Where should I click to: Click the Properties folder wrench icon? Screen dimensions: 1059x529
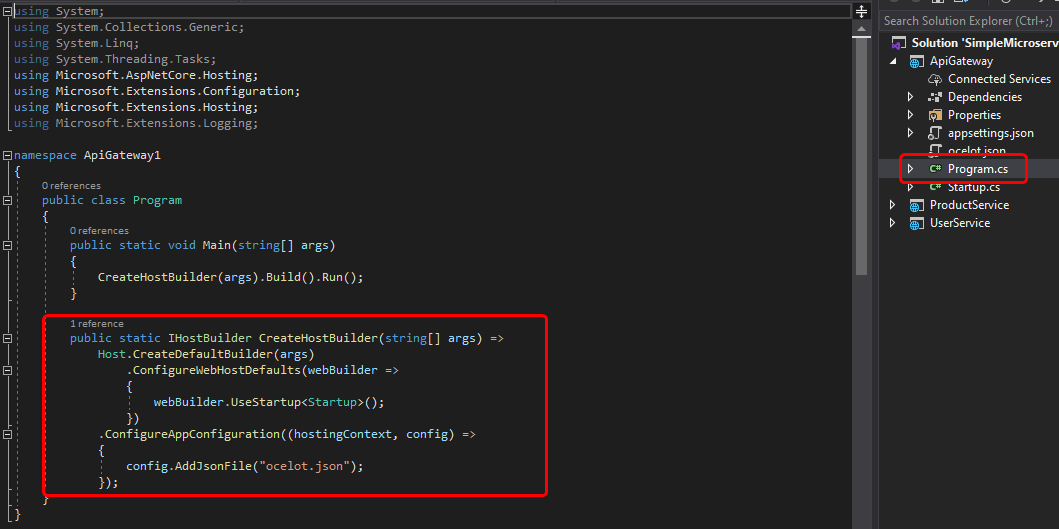point(935,115)
